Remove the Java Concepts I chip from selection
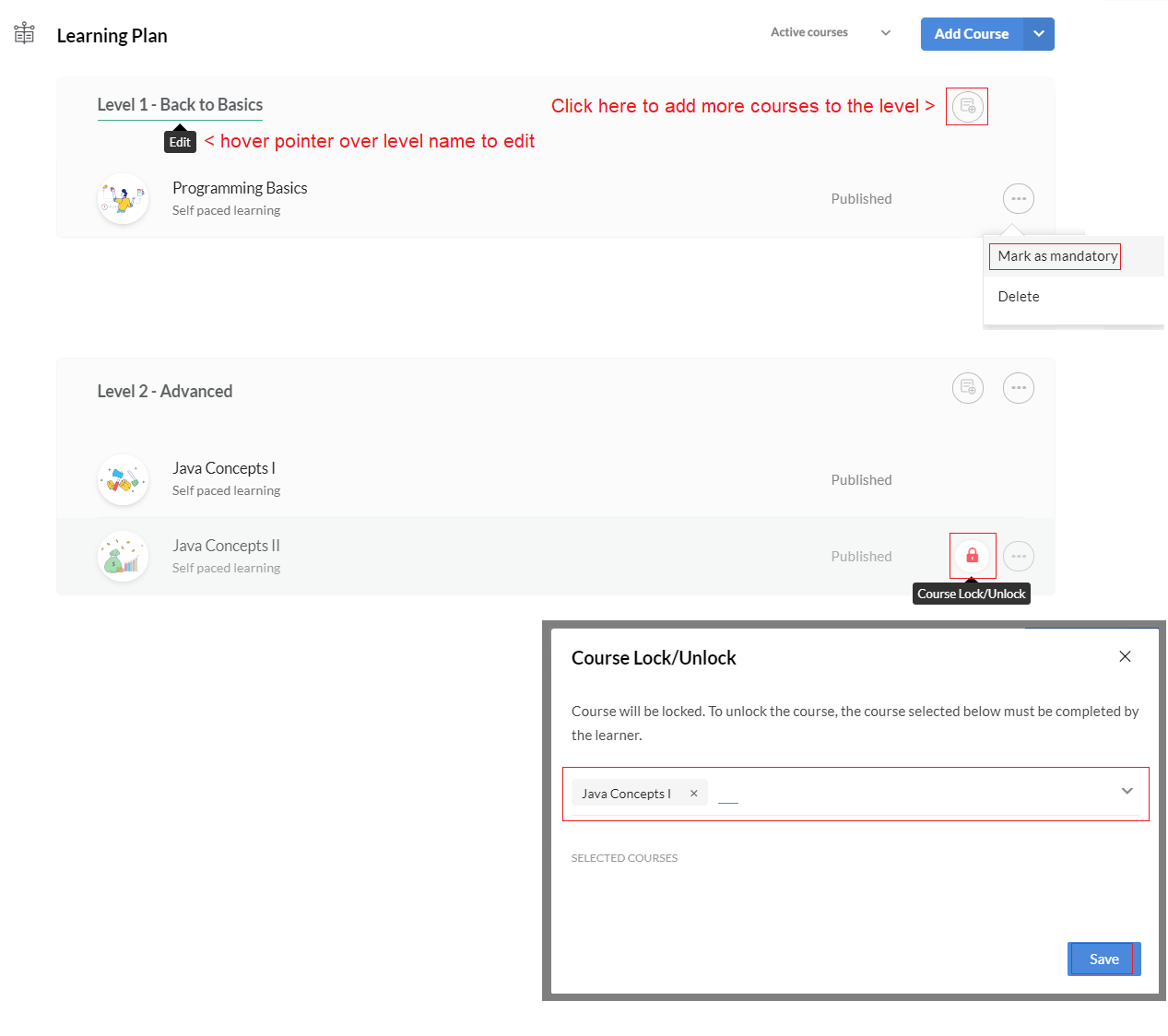 (x=694, y=794)
